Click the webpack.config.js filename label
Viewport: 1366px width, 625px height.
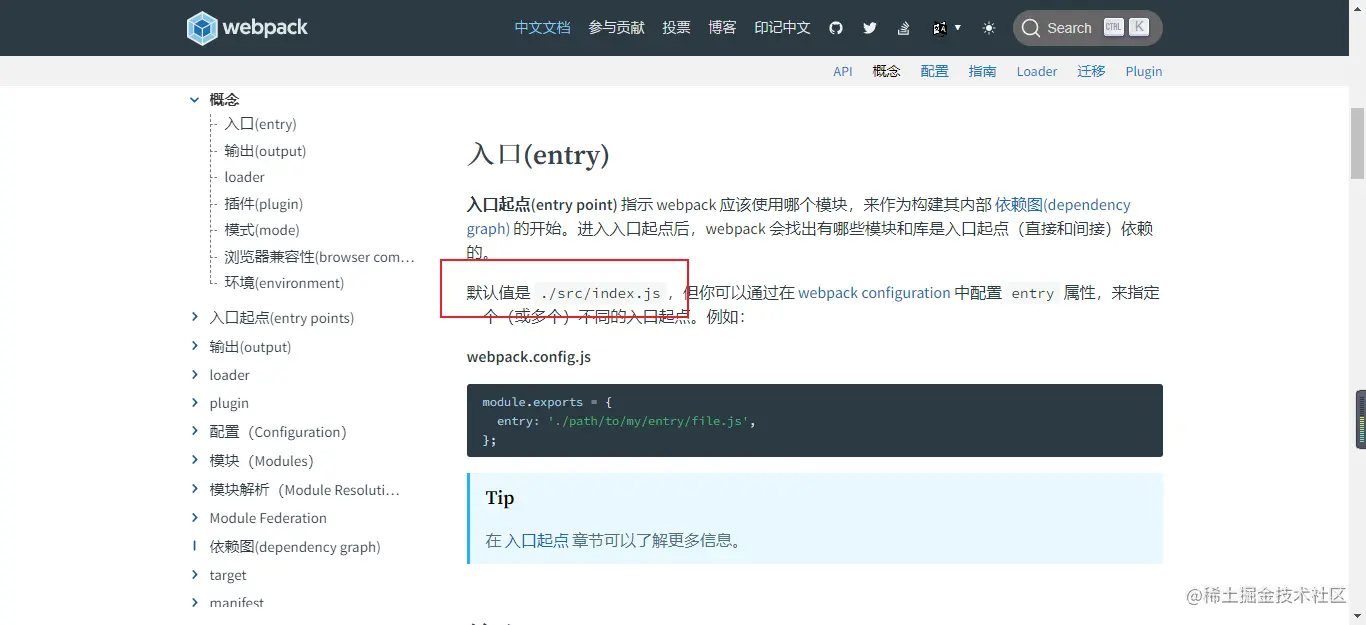[x=529, y=357]
